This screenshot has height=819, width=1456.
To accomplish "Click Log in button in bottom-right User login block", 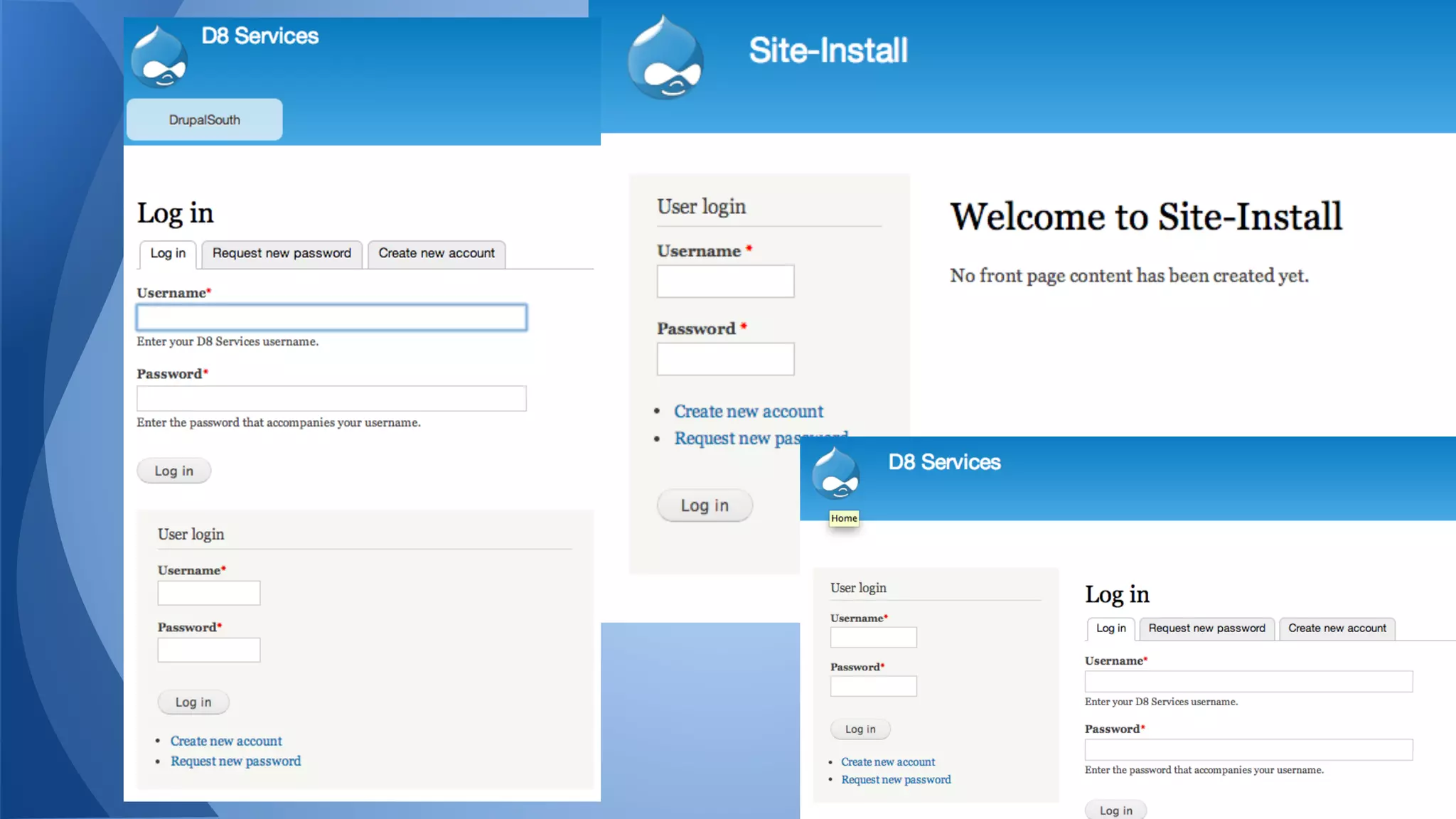I will pos(860,729).
